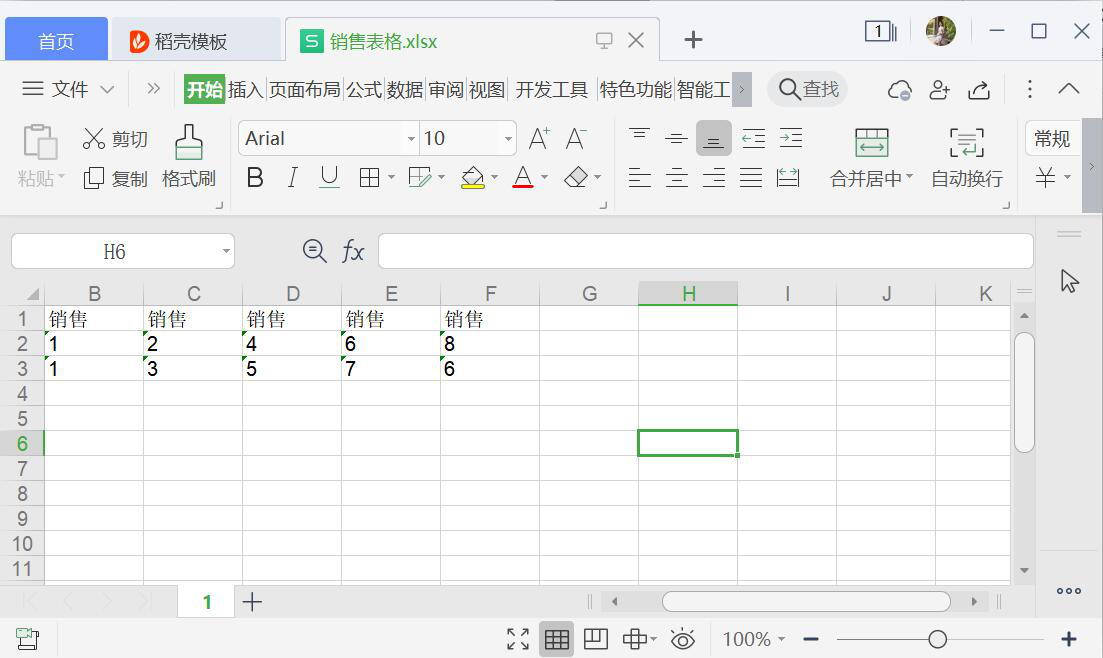Screen dimensions: 1103x658
Task: Switch to the 公式 ribbon tab
Action: (x=364, y=89)
